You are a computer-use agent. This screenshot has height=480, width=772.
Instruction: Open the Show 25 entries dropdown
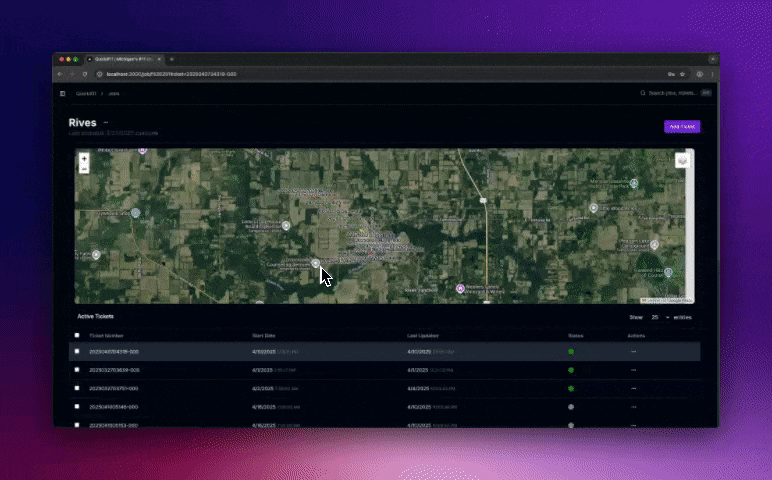coord(660,318)
